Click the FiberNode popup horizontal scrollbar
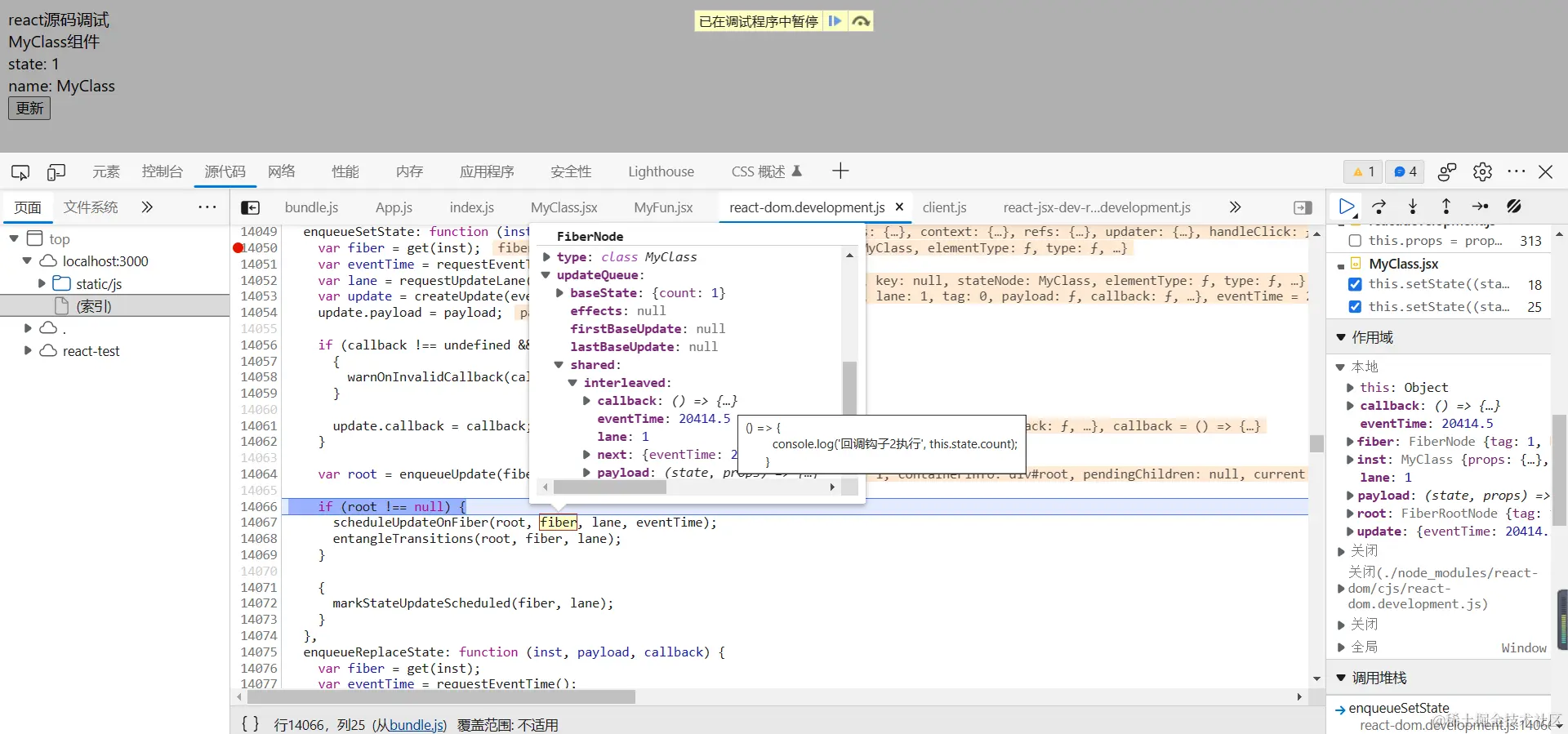Screen dimensions: 1568x734 (x=609, y=487)
